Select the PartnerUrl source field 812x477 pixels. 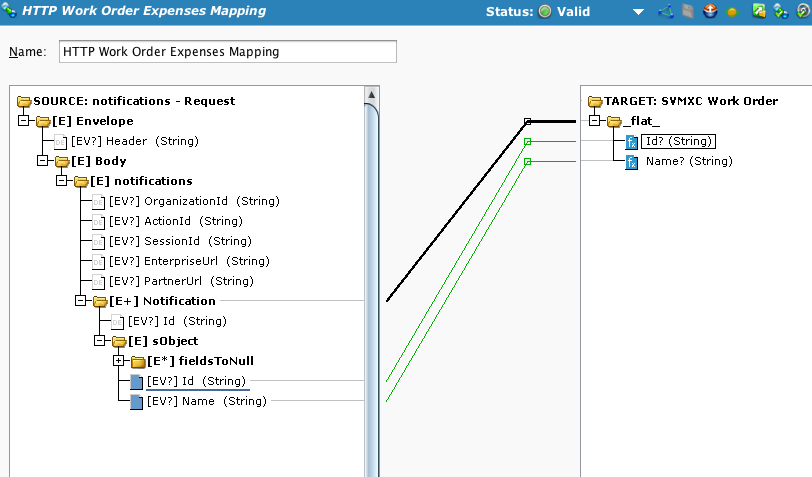[184, 281]
